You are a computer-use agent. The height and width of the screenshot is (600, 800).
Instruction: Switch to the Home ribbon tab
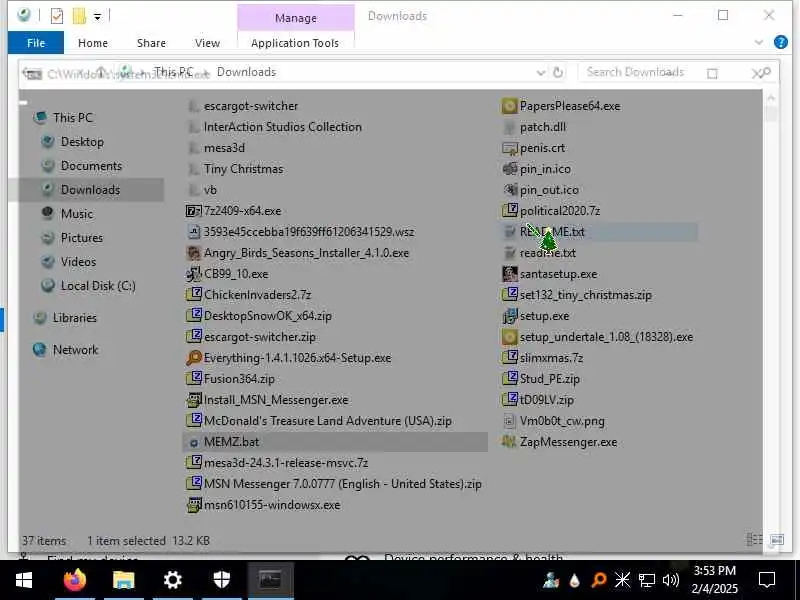(93, 43)
